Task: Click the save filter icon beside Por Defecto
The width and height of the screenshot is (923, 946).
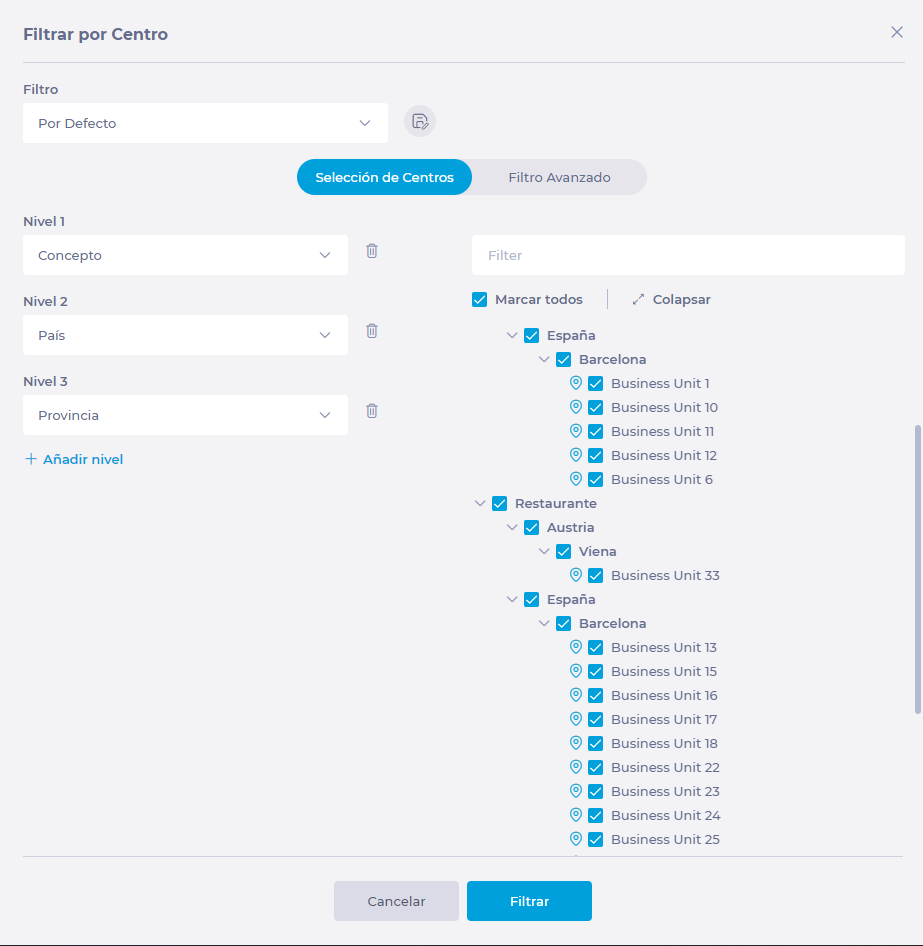Action: tap(420, 122)
